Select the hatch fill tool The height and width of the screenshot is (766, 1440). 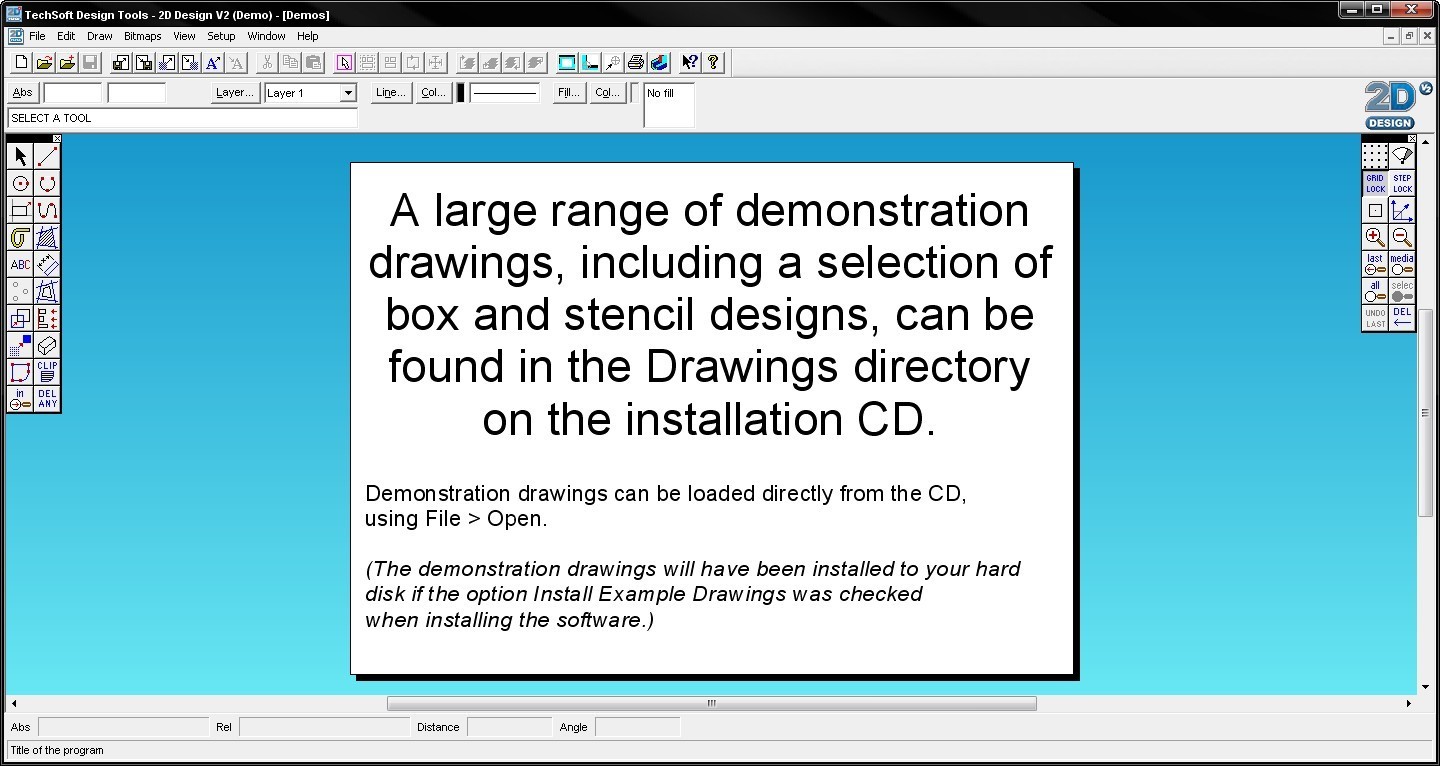[x=46, y=237]
